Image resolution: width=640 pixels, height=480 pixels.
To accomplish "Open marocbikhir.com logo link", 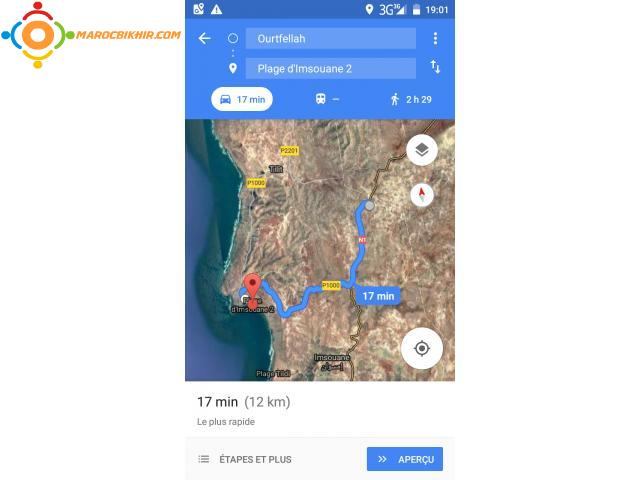I will [91, 35].
